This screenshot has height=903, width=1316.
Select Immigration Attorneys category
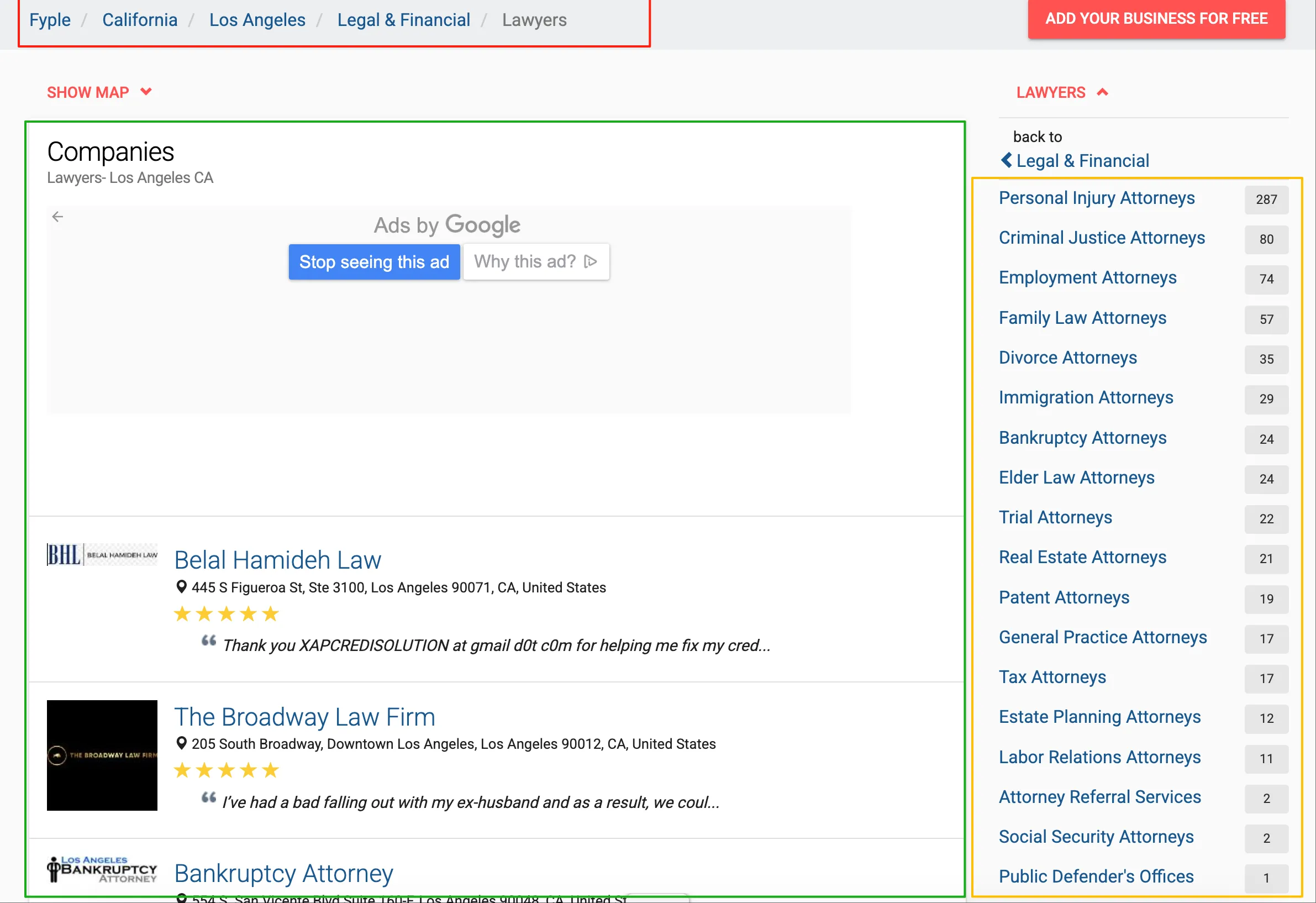(x=1086, y=398)
